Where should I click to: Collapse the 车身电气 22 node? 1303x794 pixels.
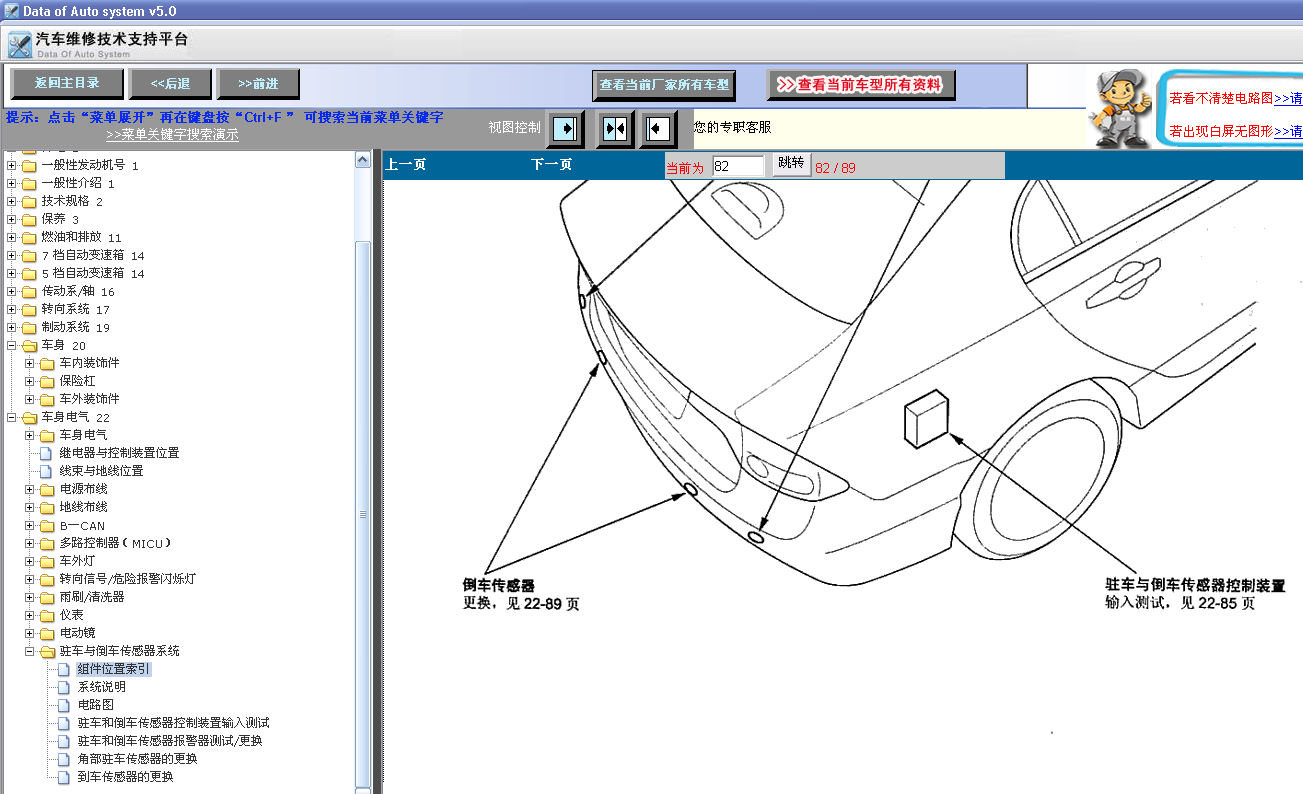pos(12,417)
